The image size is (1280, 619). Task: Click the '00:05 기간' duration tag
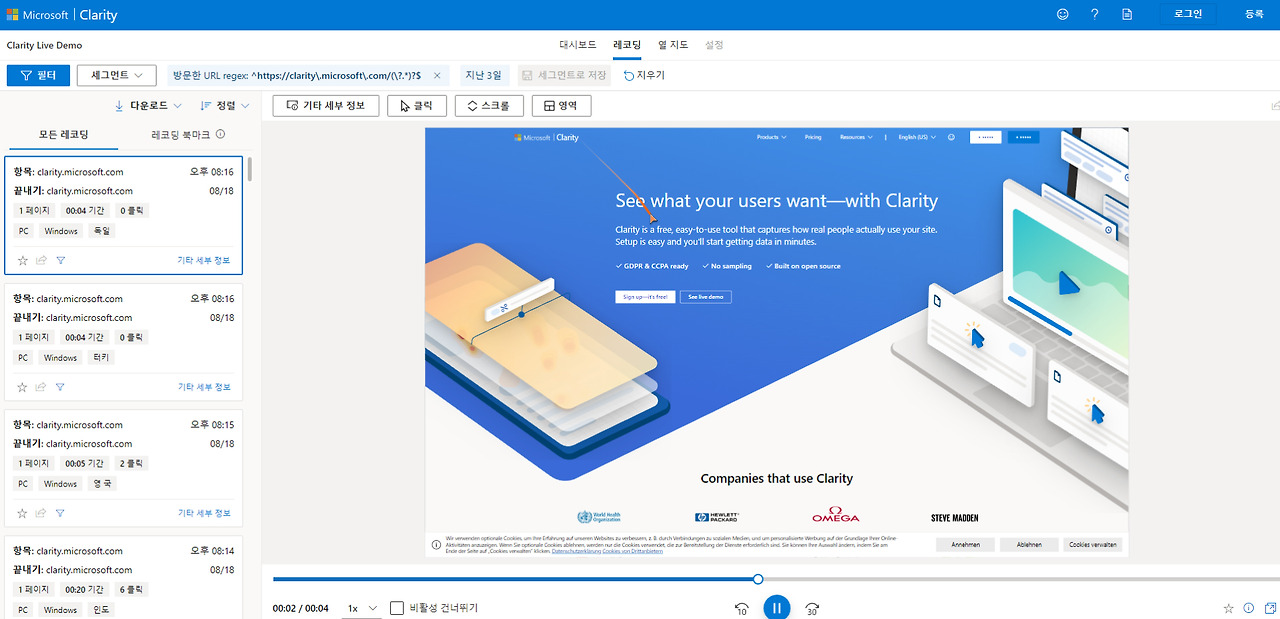click(x=85, y=464)
